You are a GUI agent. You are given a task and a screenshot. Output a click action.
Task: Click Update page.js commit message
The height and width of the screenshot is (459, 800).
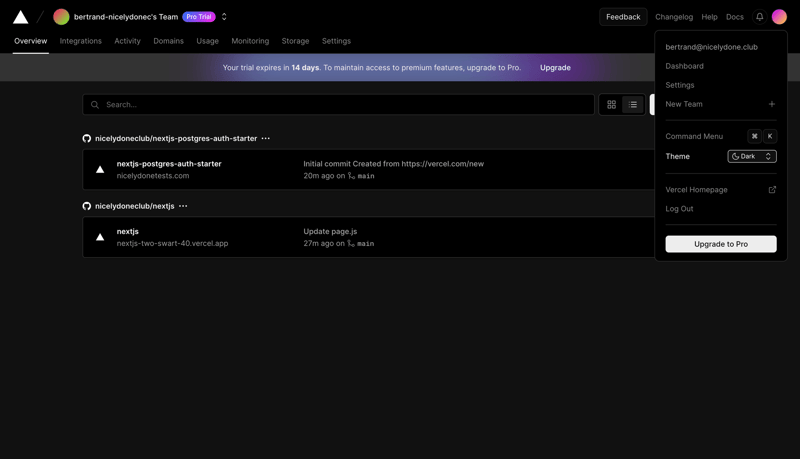(330, 232)
